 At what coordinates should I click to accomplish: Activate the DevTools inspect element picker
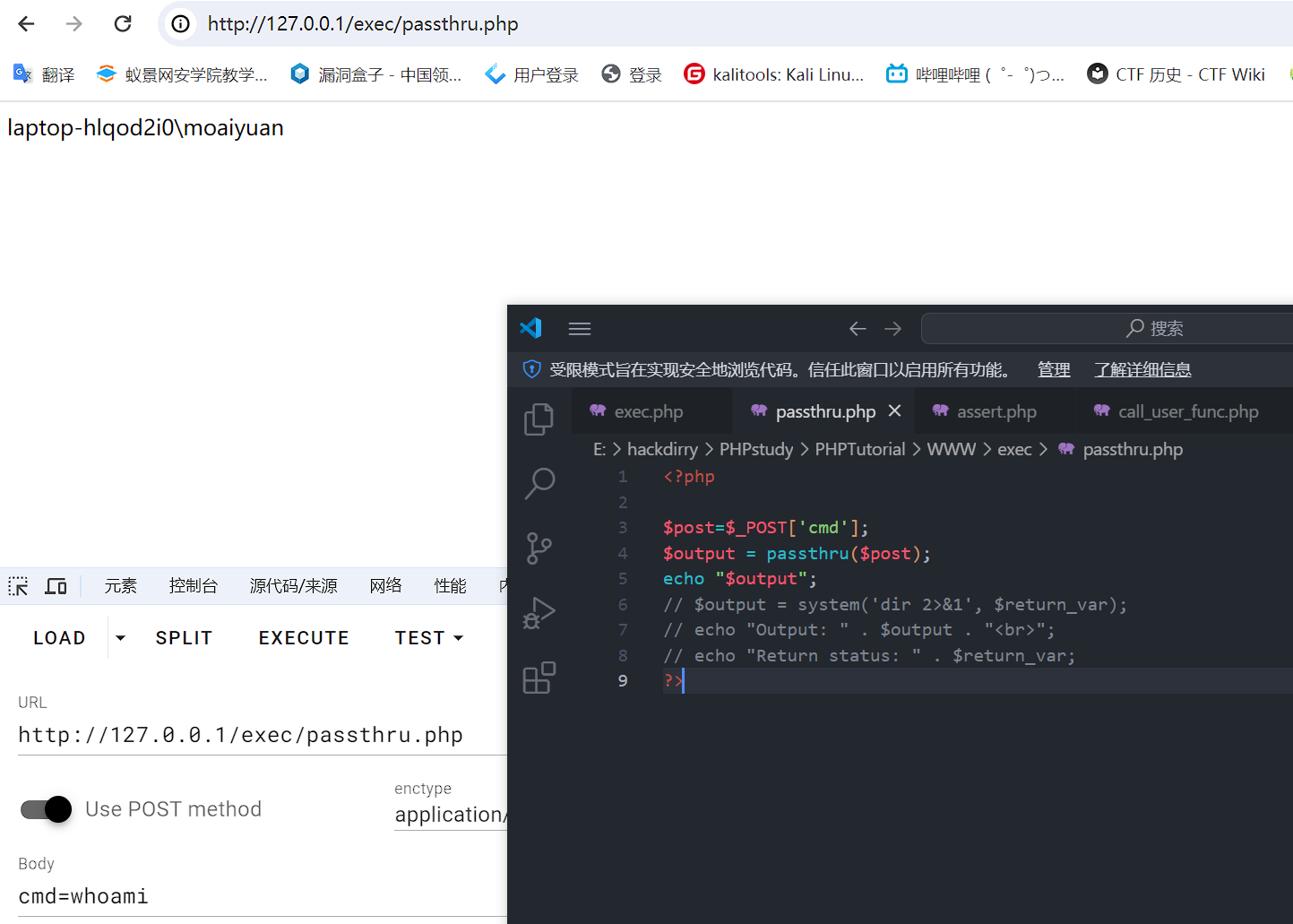click(18, 586)
